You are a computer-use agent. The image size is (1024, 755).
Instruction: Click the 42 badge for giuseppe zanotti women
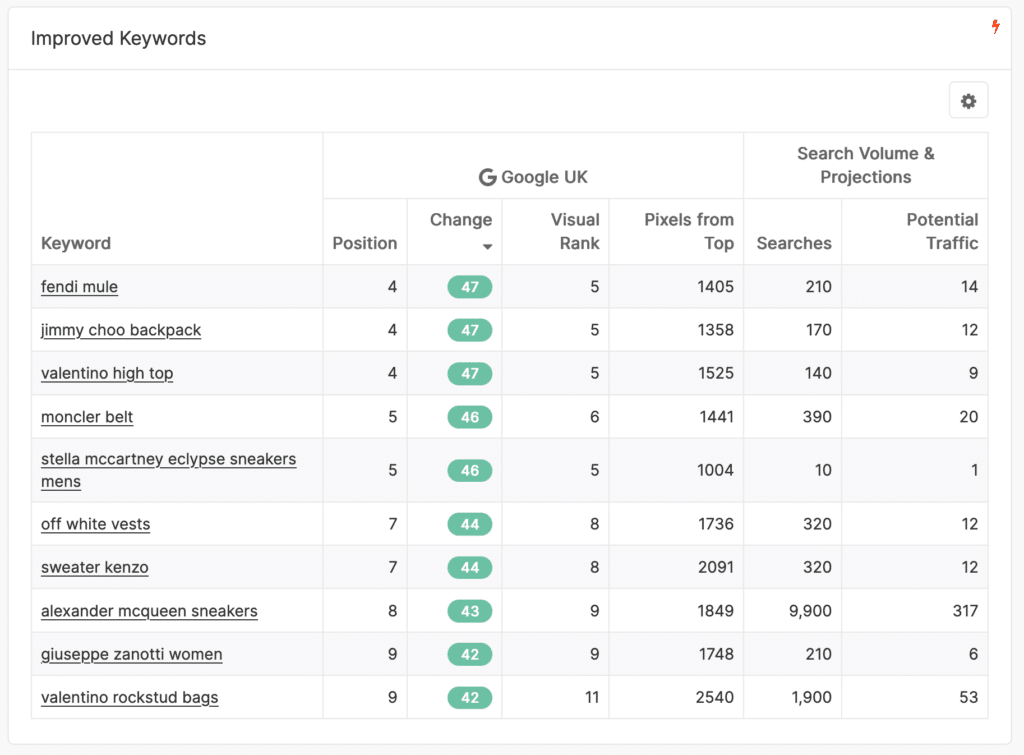(470, 654)
